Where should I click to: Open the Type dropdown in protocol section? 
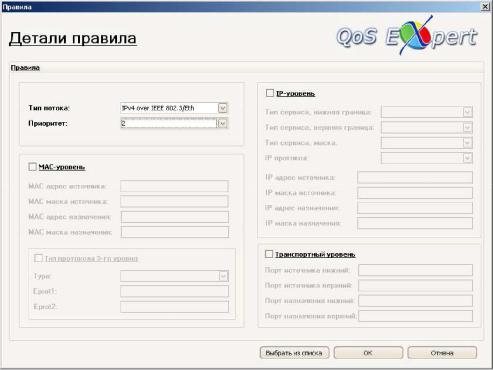click(x=223, y=276)
